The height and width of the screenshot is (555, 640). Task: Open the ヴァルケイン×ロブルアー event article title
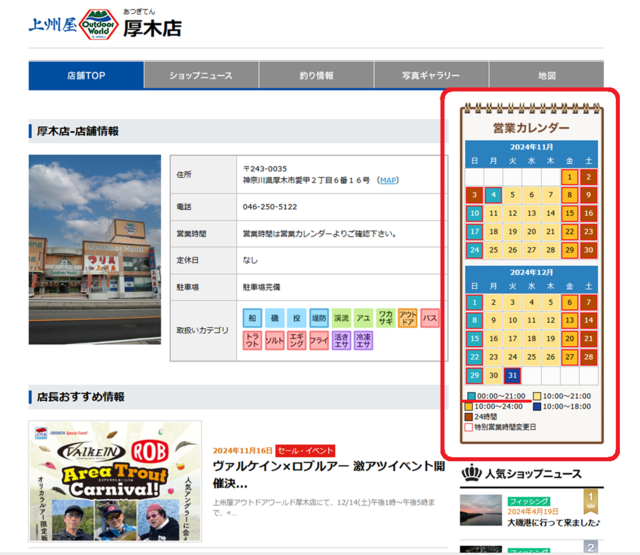[x=328, y=474]
